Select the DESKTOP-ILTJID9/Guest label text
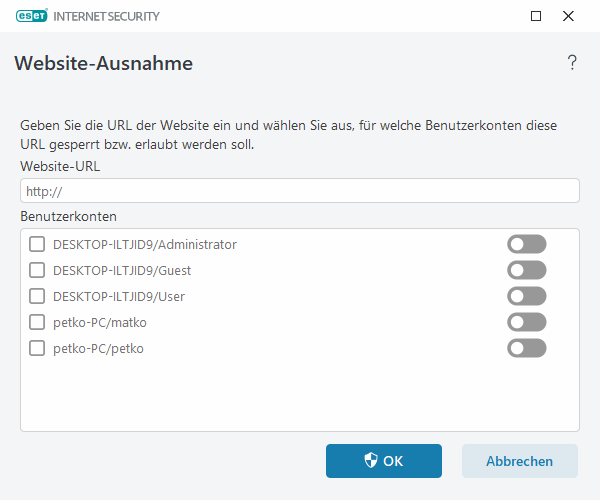 pyautogui.click(x=122, y=270)
